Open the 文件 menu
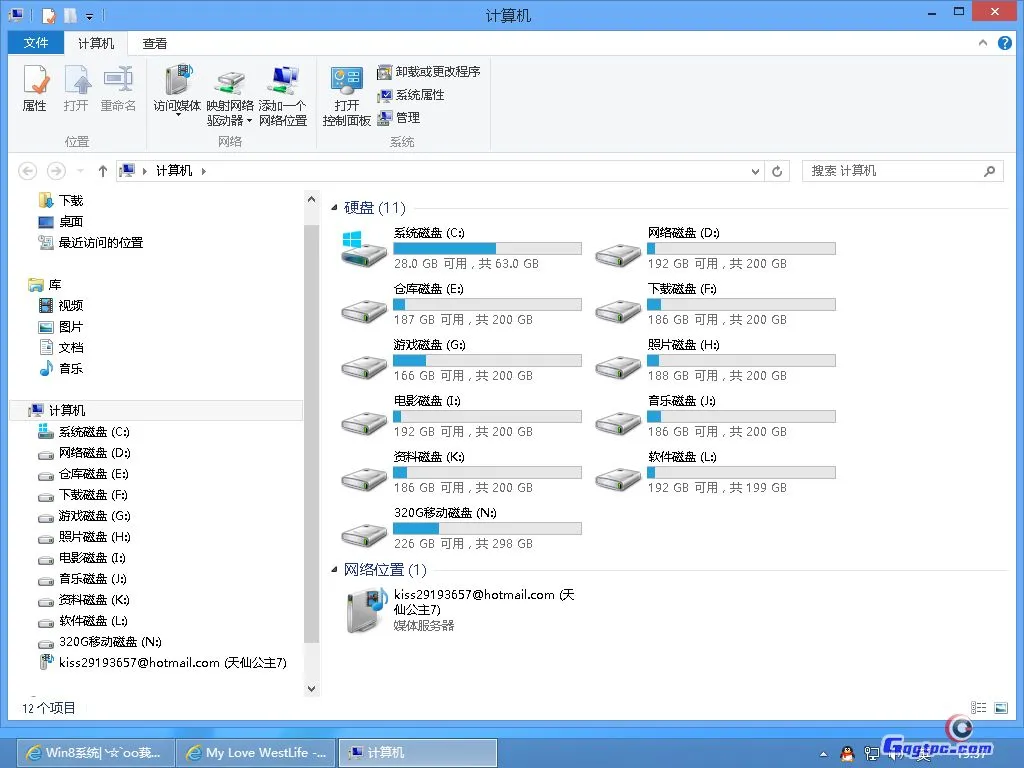Viewport: 1024px width, 768px height. [x=35, y=43]
